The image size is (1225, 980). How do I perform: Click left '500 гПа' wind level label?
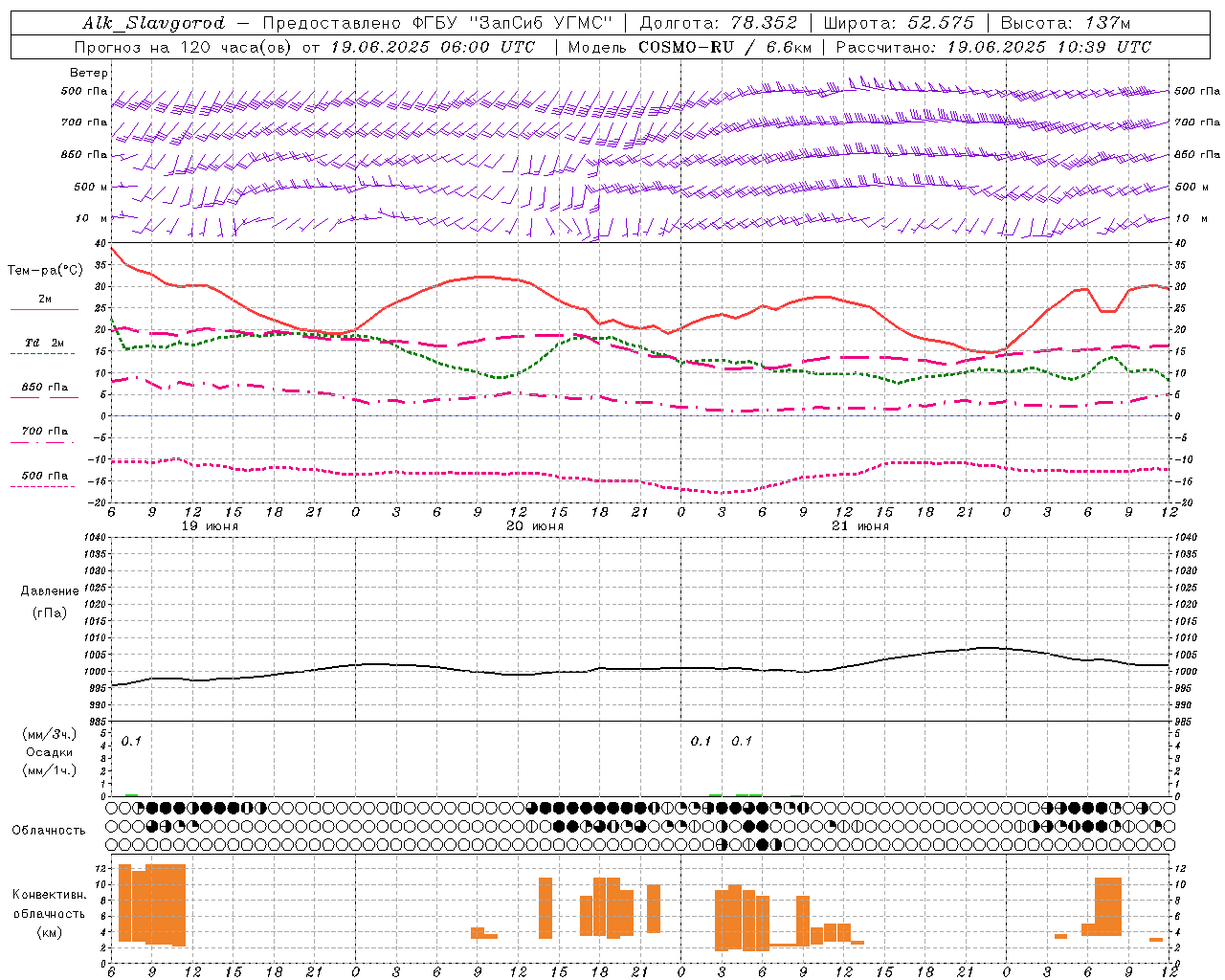click(84, 91)
